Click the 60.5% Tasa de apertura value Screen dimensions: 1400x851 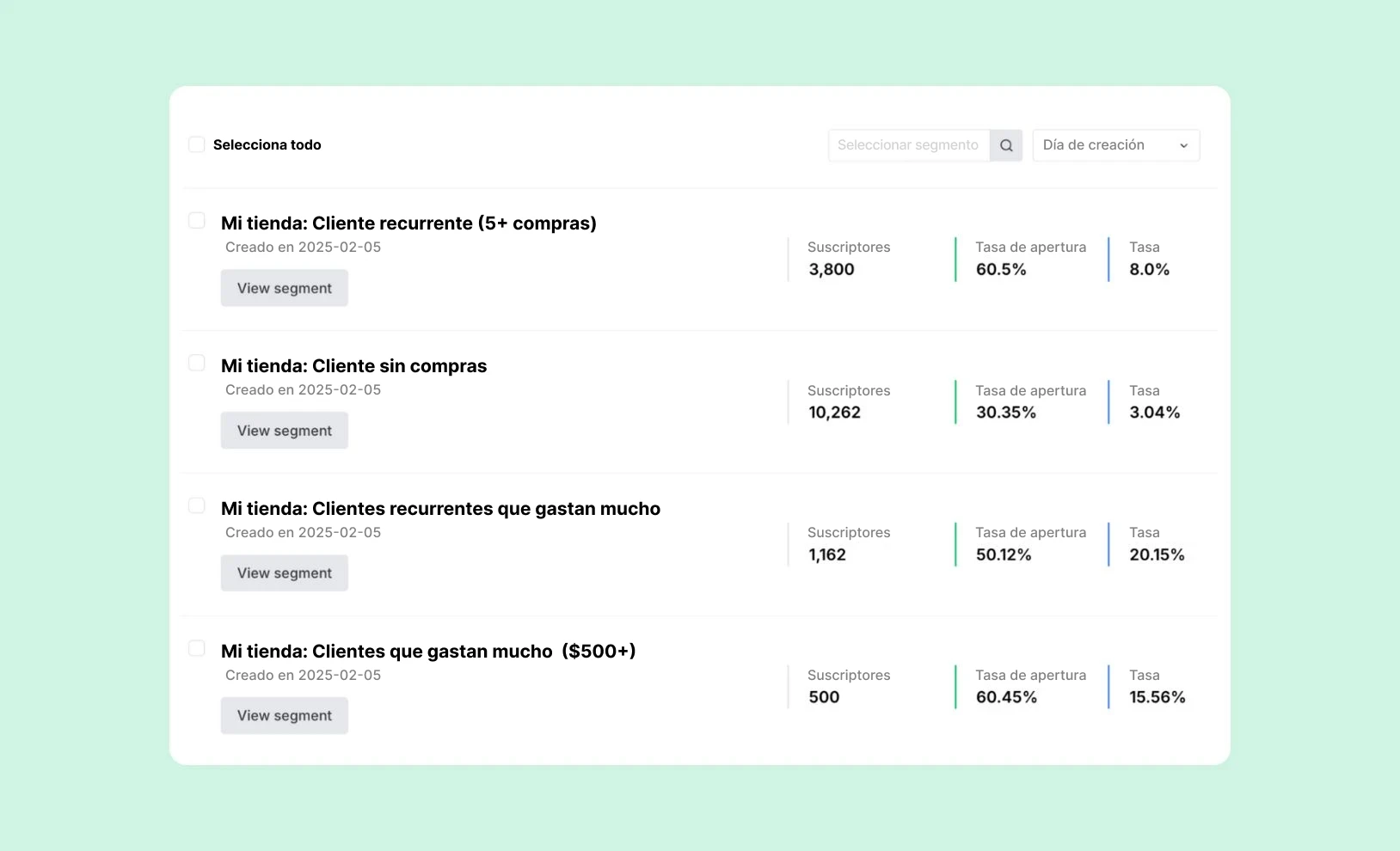[x=1001, y=270]
